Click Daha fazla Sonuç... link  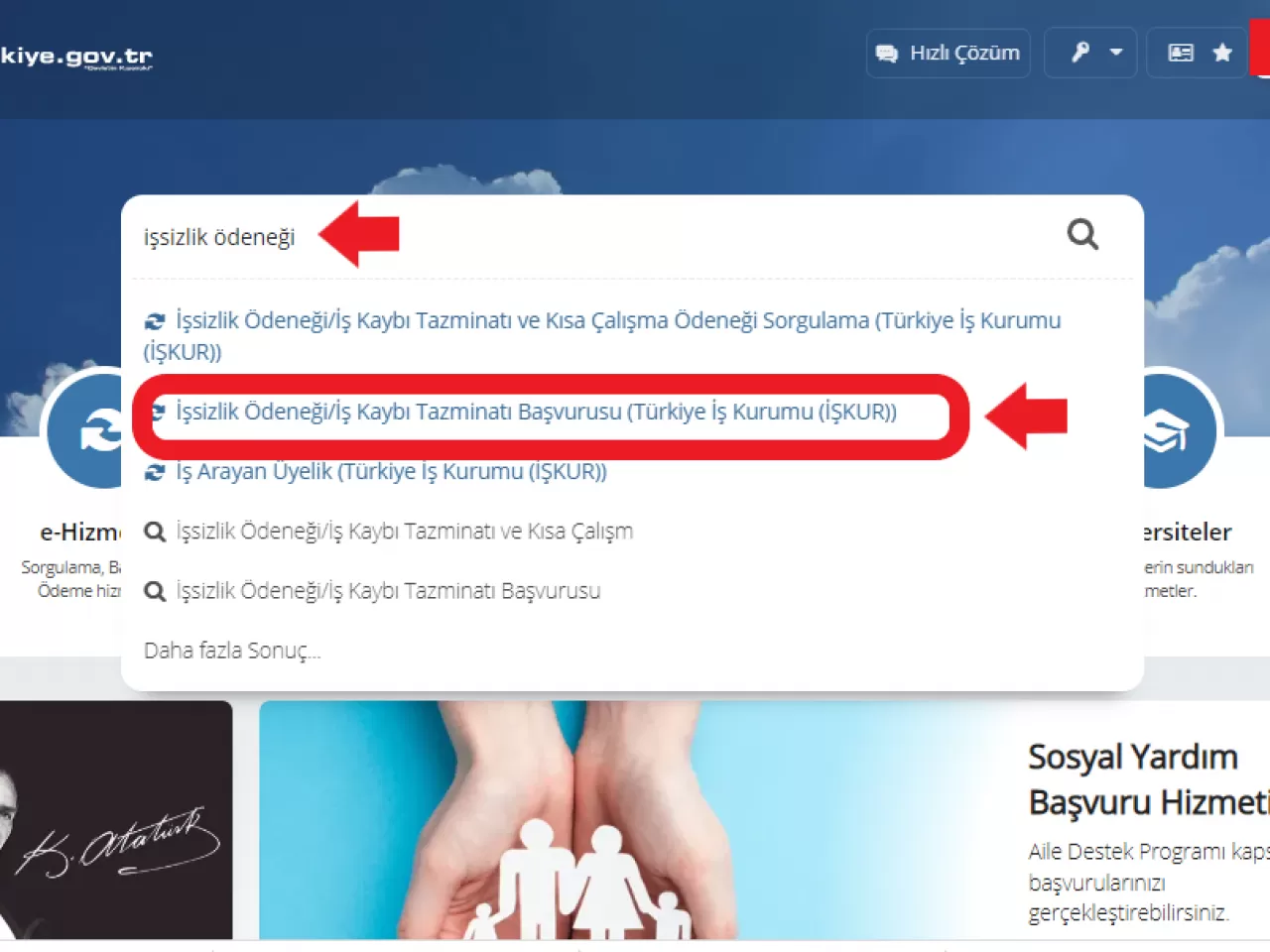coord(232,651)
